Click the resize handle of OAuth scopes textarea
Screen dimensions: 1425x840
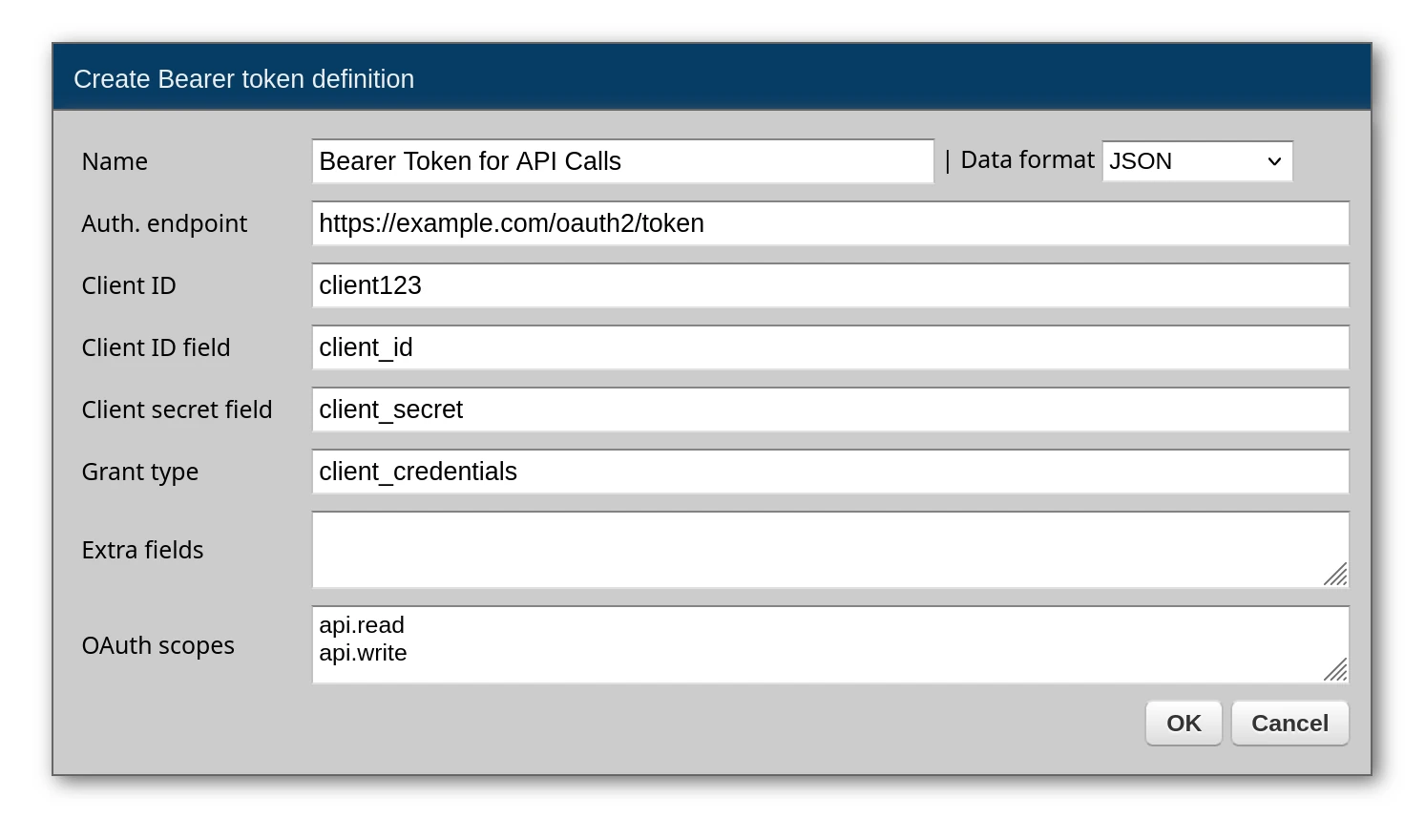point(1336,670)
